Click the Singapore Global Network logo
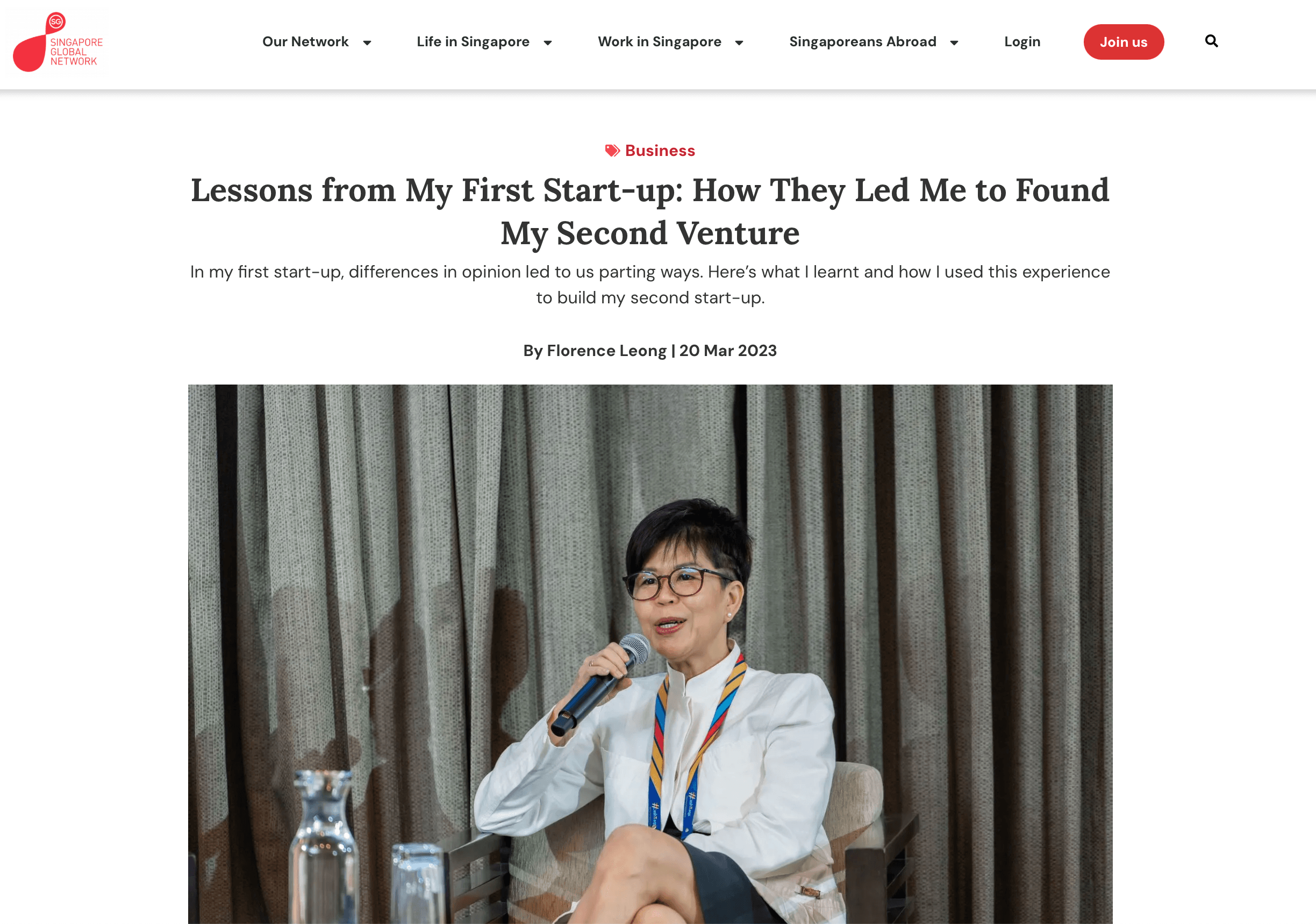 click(58, 42)
